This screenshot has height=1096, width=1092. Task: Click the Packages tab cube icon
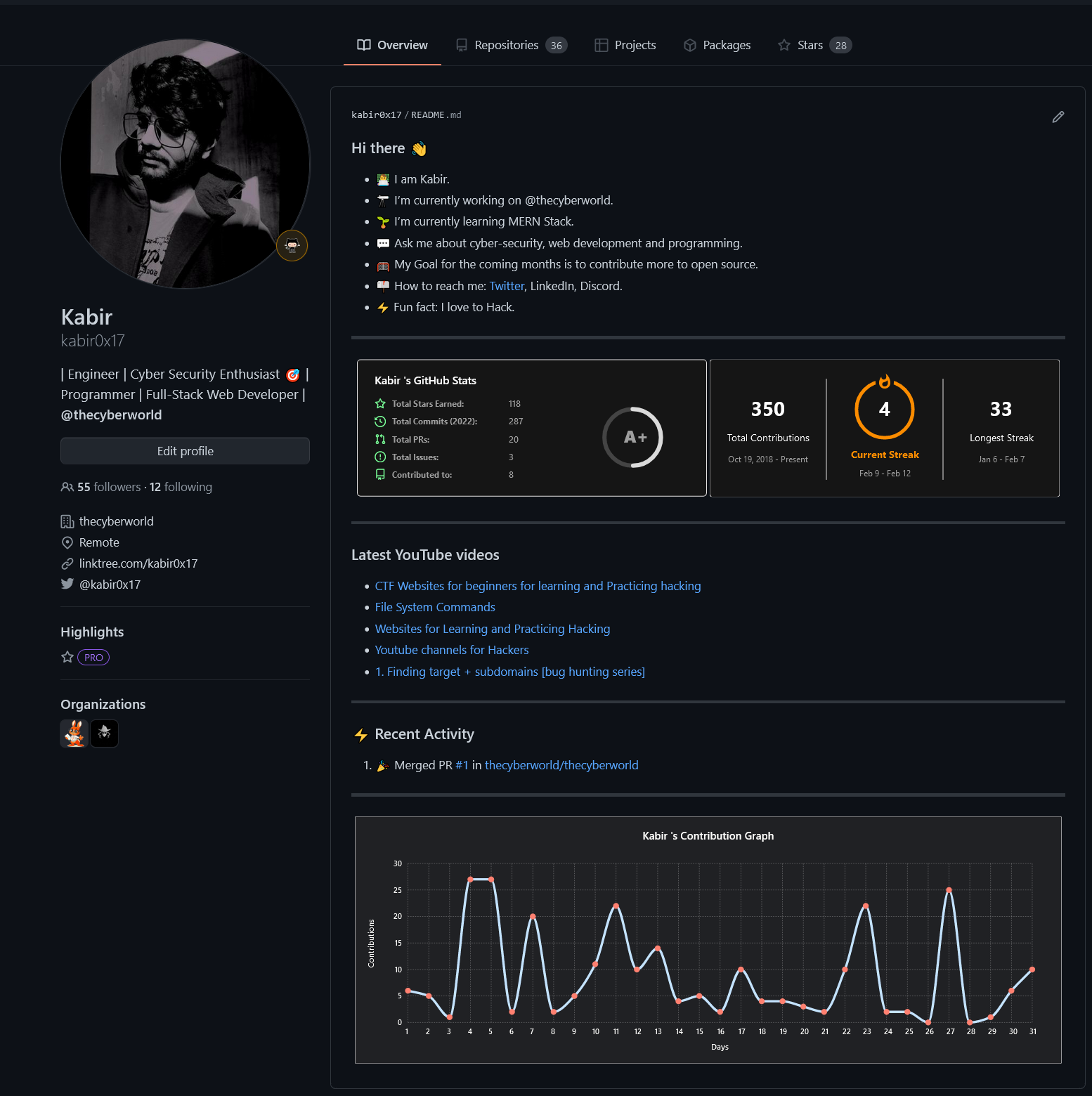coord(690,45)
